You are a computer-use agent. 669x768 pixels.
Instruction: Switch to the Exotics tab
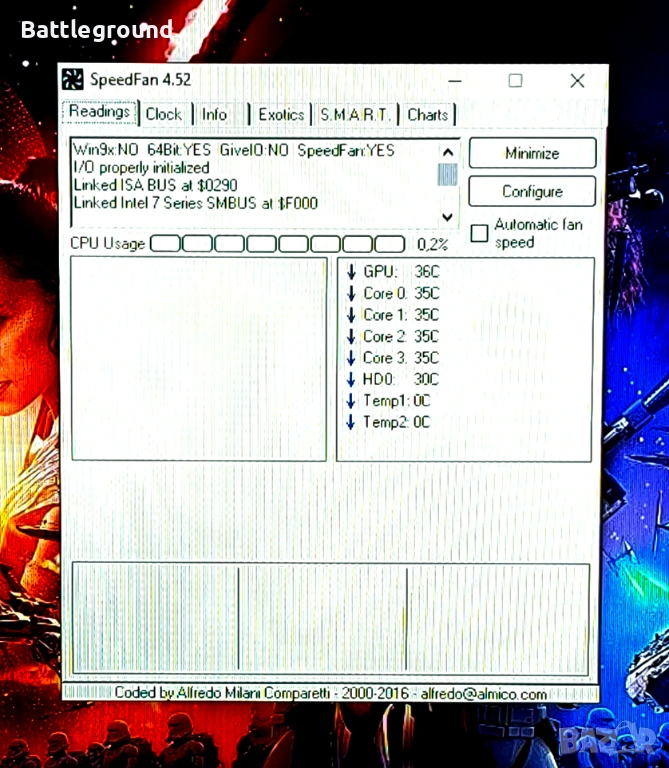pos(281,115)
